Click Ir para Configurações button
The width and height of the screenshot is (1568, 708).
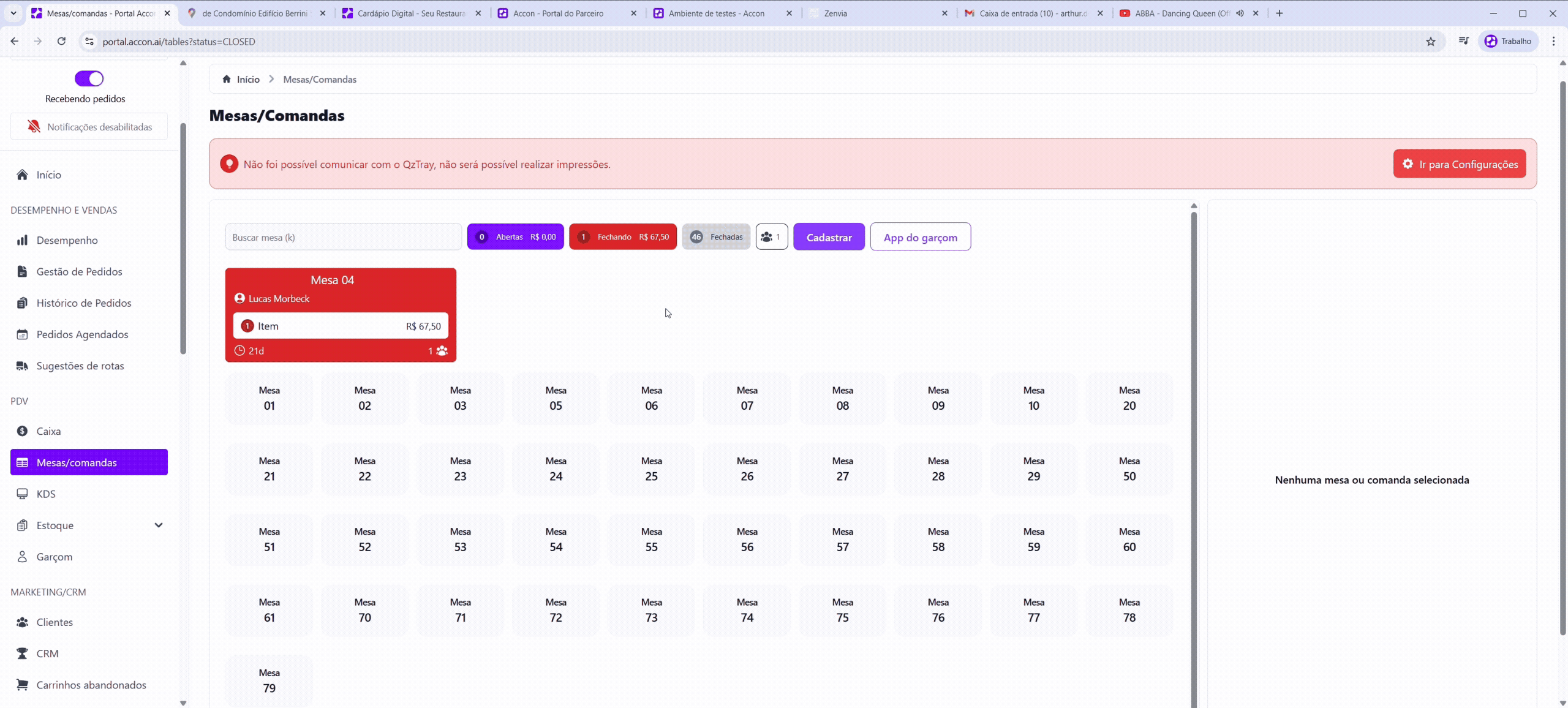1459,164
